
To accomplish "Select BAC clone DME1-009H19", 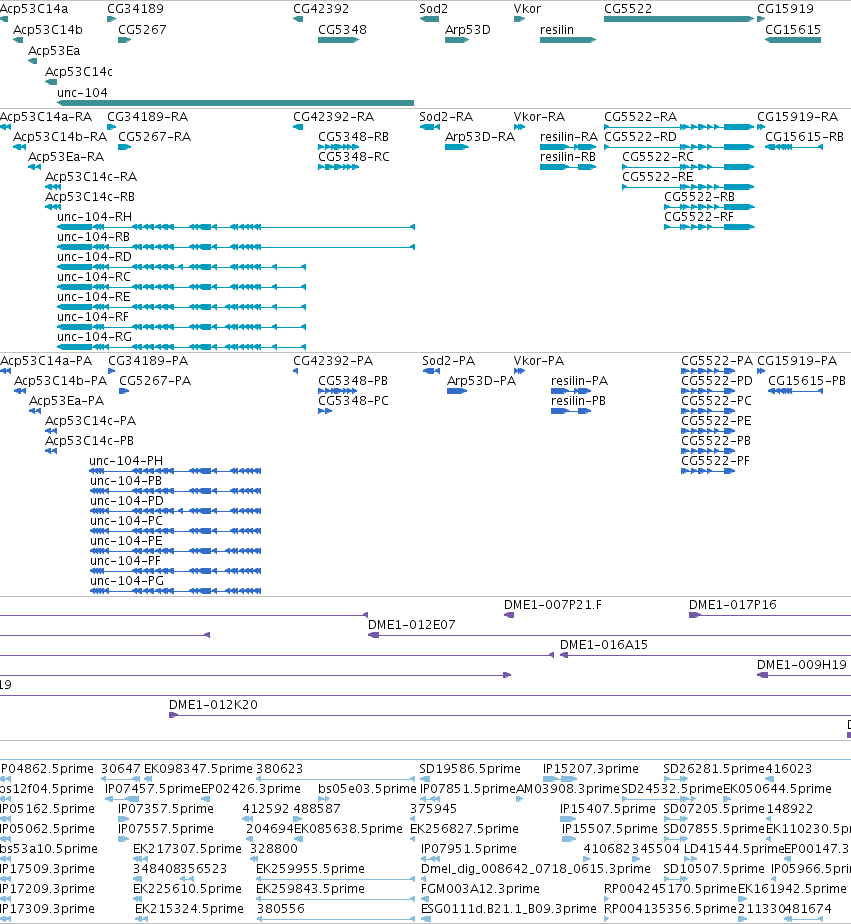I will point(804,675).
